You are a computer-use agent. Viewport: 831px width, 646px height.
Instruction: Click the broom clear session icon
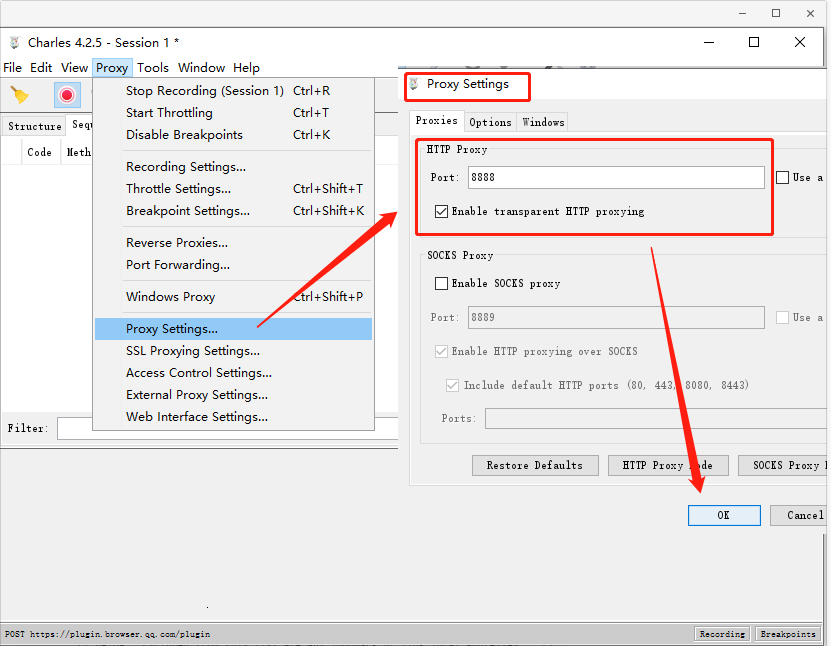20,95
